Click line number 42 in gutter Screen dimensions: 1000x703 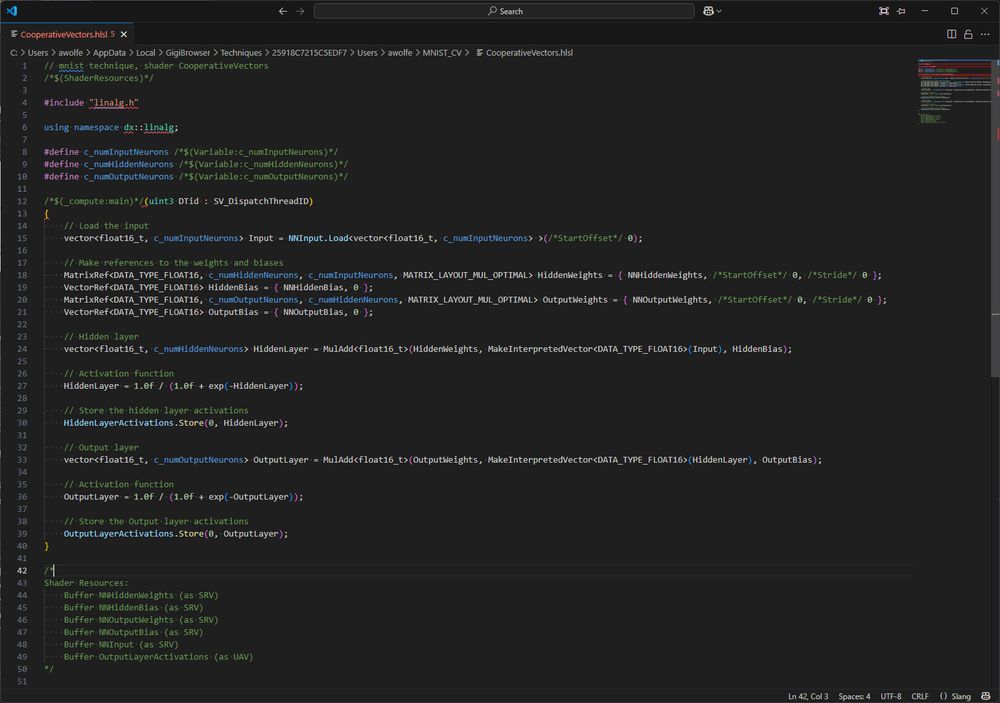pos(22,571)
